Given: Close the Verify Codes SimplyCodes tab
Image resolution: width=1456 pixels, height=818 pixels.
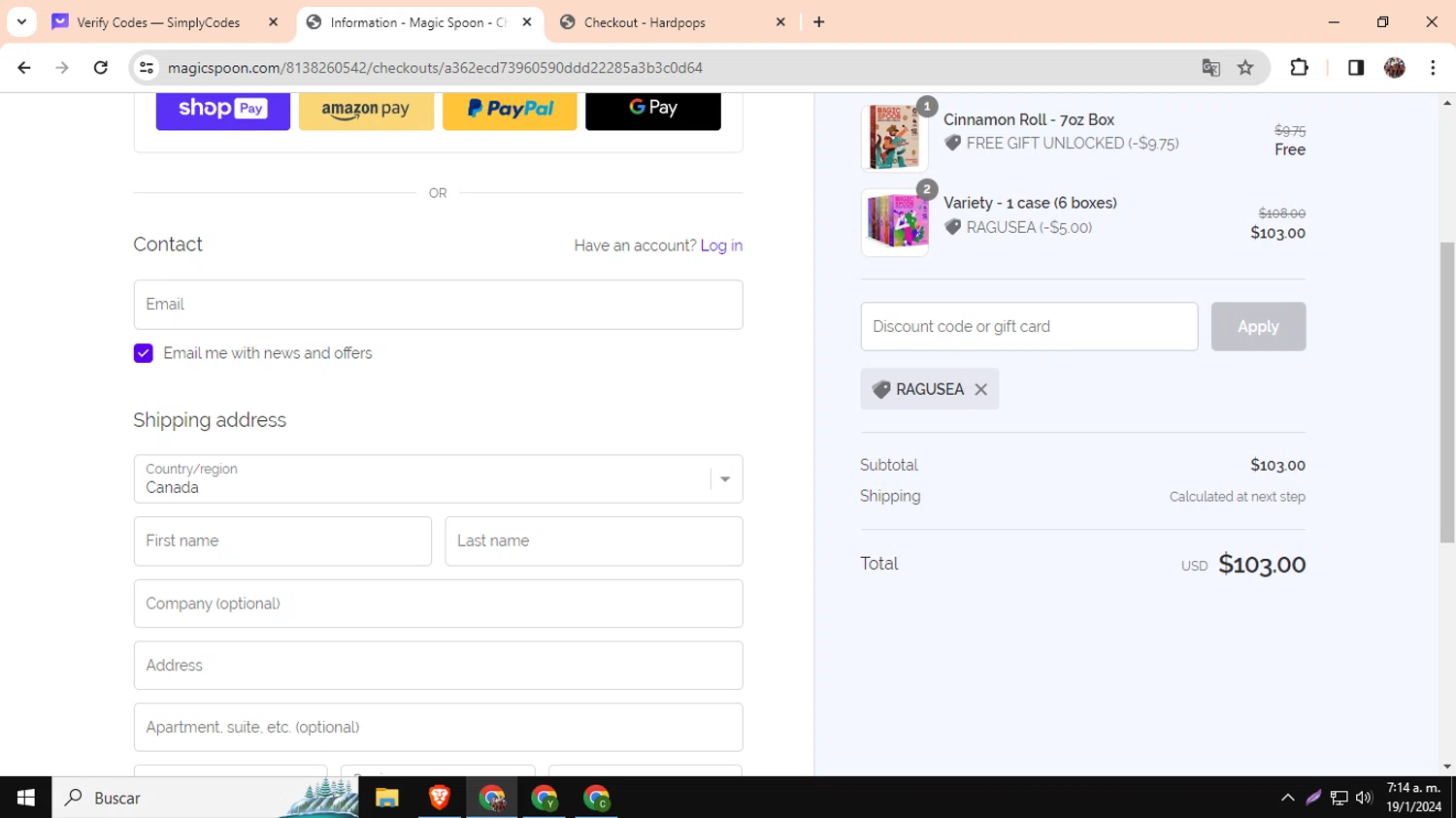Looking at the screenshot, I should tap(273, 22).
